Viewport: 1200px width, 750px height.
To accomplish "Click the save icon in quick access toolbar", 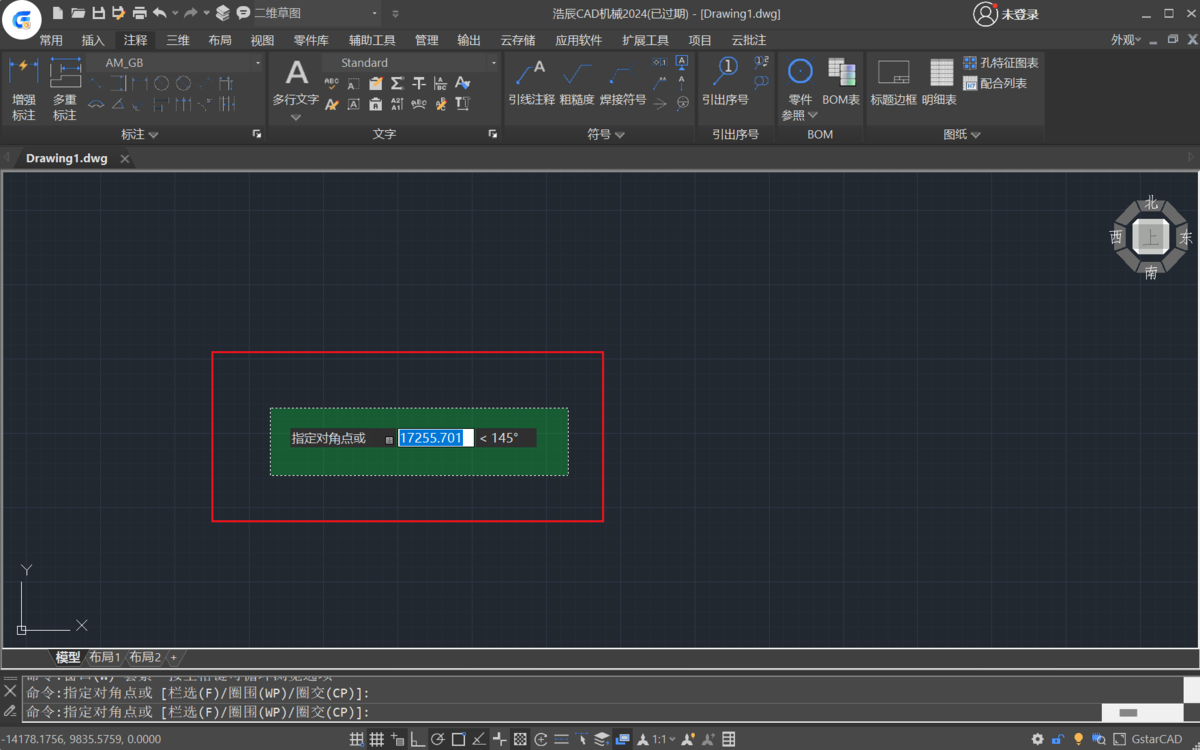I will (98, 13).
